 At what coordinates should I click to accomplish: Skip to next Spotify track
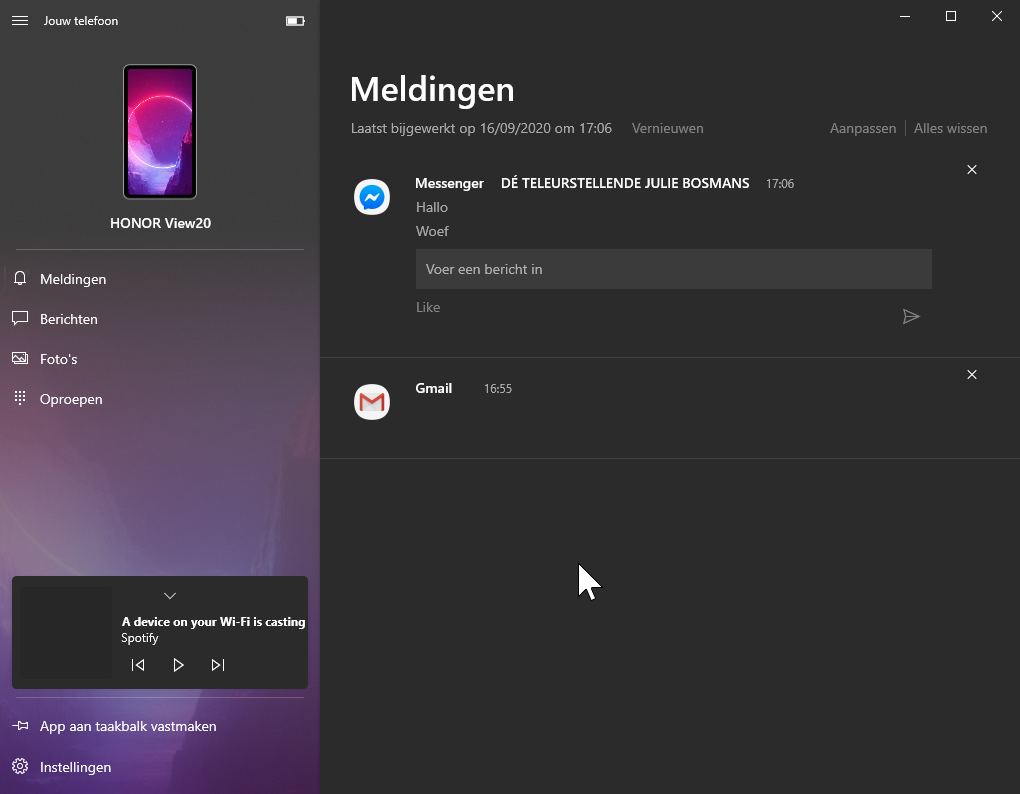tap(218, 665)
